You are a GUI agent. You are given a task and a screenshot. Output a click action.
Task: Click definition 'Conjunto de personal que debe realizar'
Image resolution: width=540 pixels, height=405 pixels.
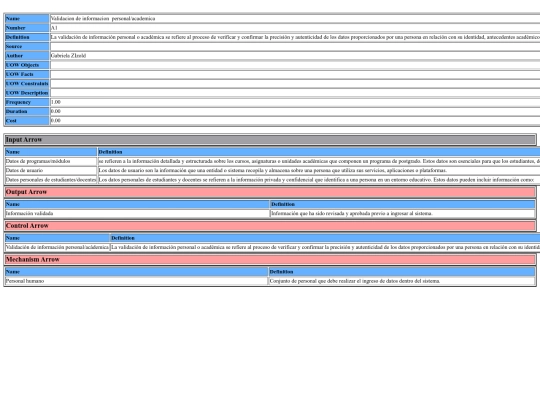coord(355,281)
